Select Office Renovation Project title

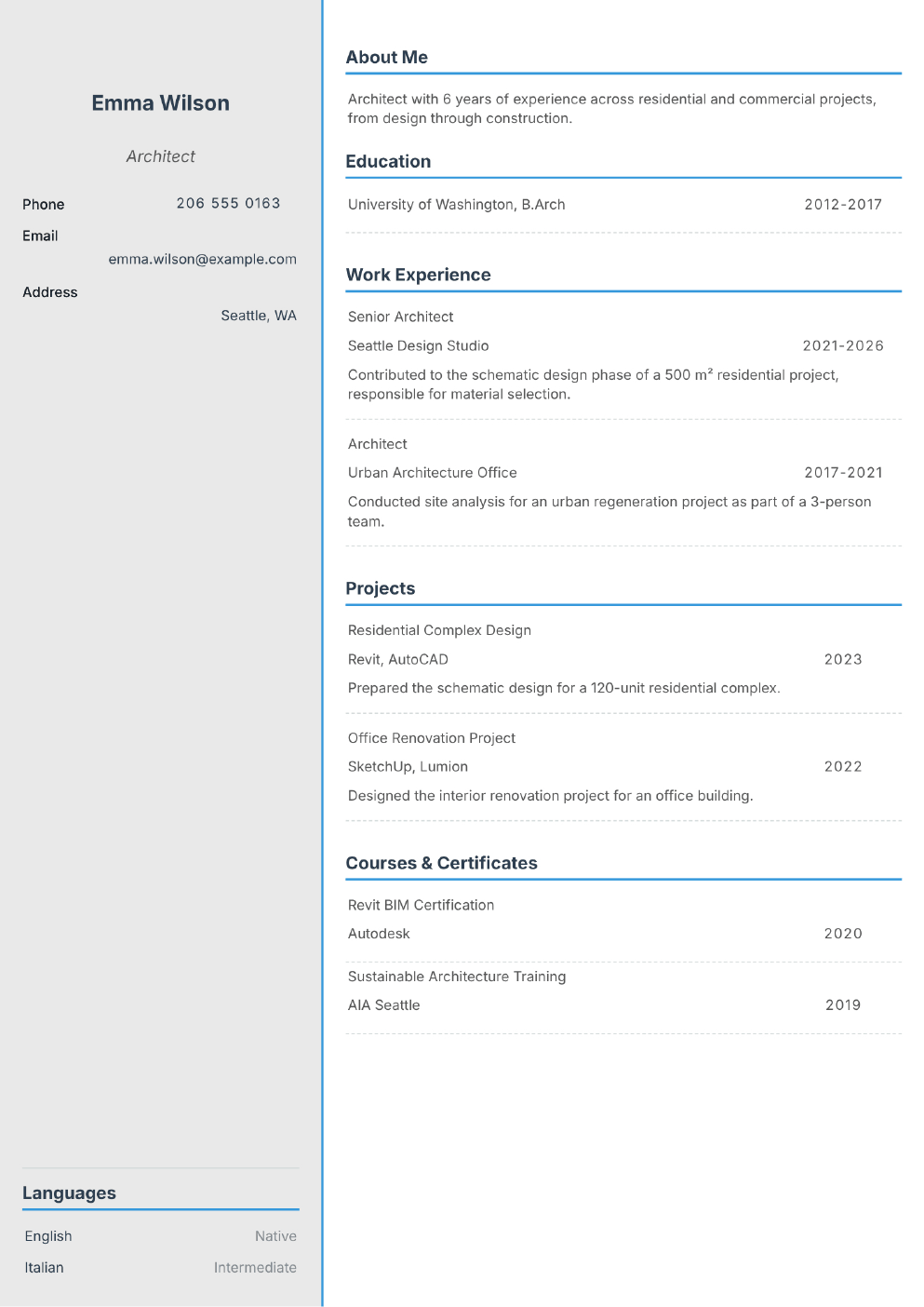432,739
